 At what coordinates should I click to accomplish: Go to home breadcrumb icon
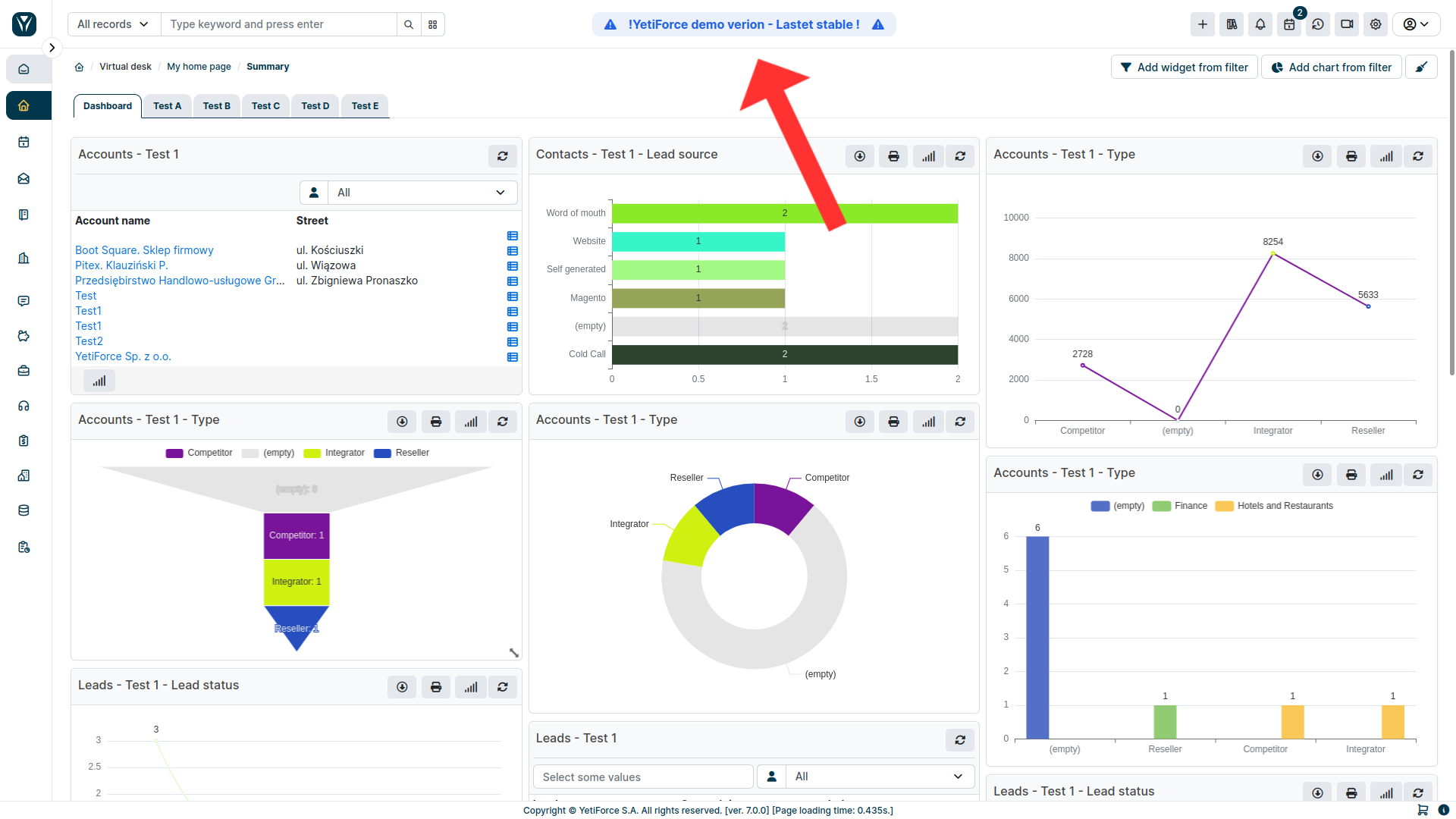(x=79, y=67)
